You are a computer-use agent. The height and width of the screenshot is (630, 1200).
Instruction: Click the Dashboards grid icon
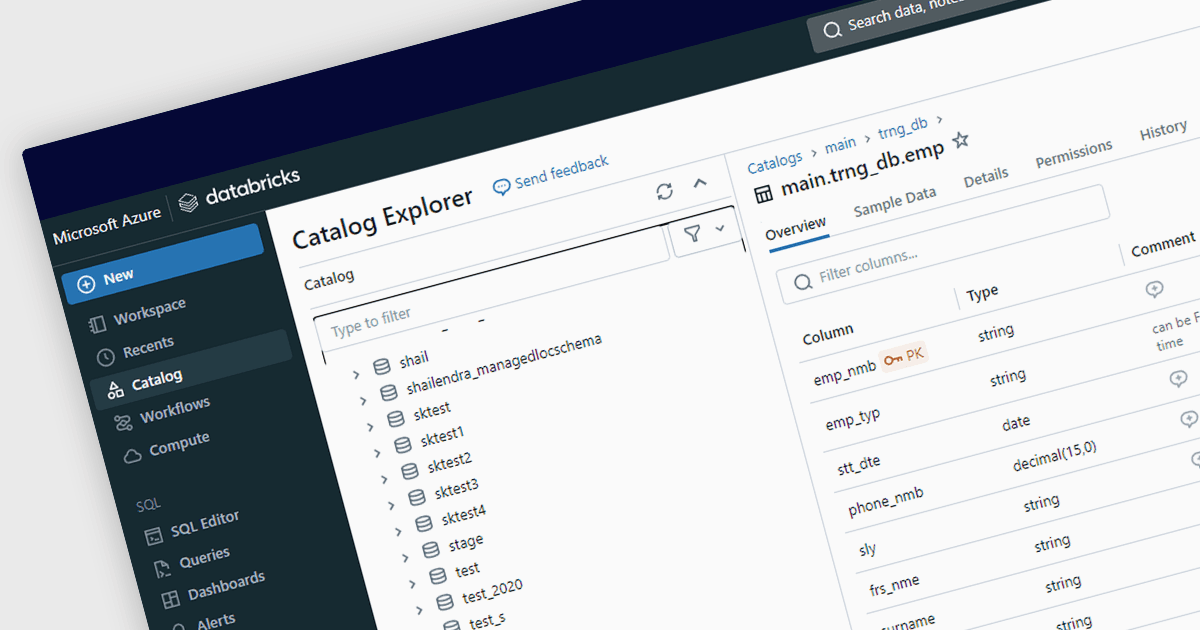[170, 600]
